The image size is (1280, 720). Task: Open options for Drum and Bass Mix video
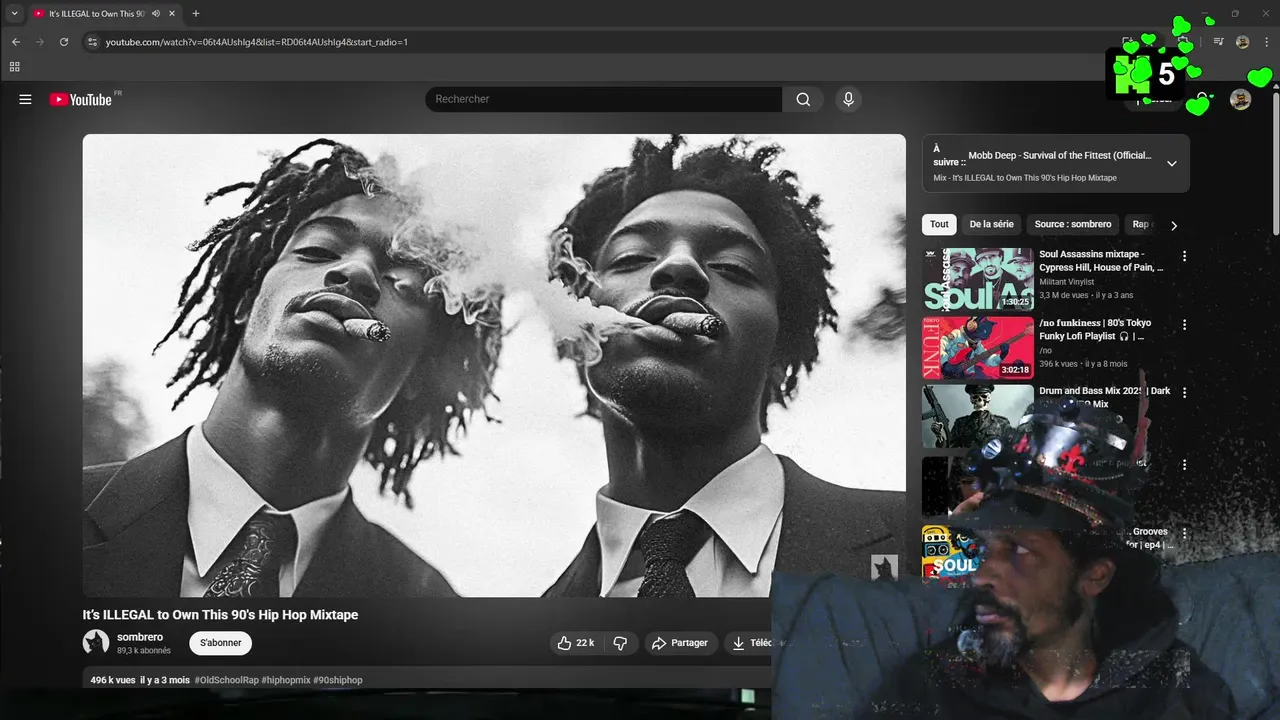(x=1184, y=393)
